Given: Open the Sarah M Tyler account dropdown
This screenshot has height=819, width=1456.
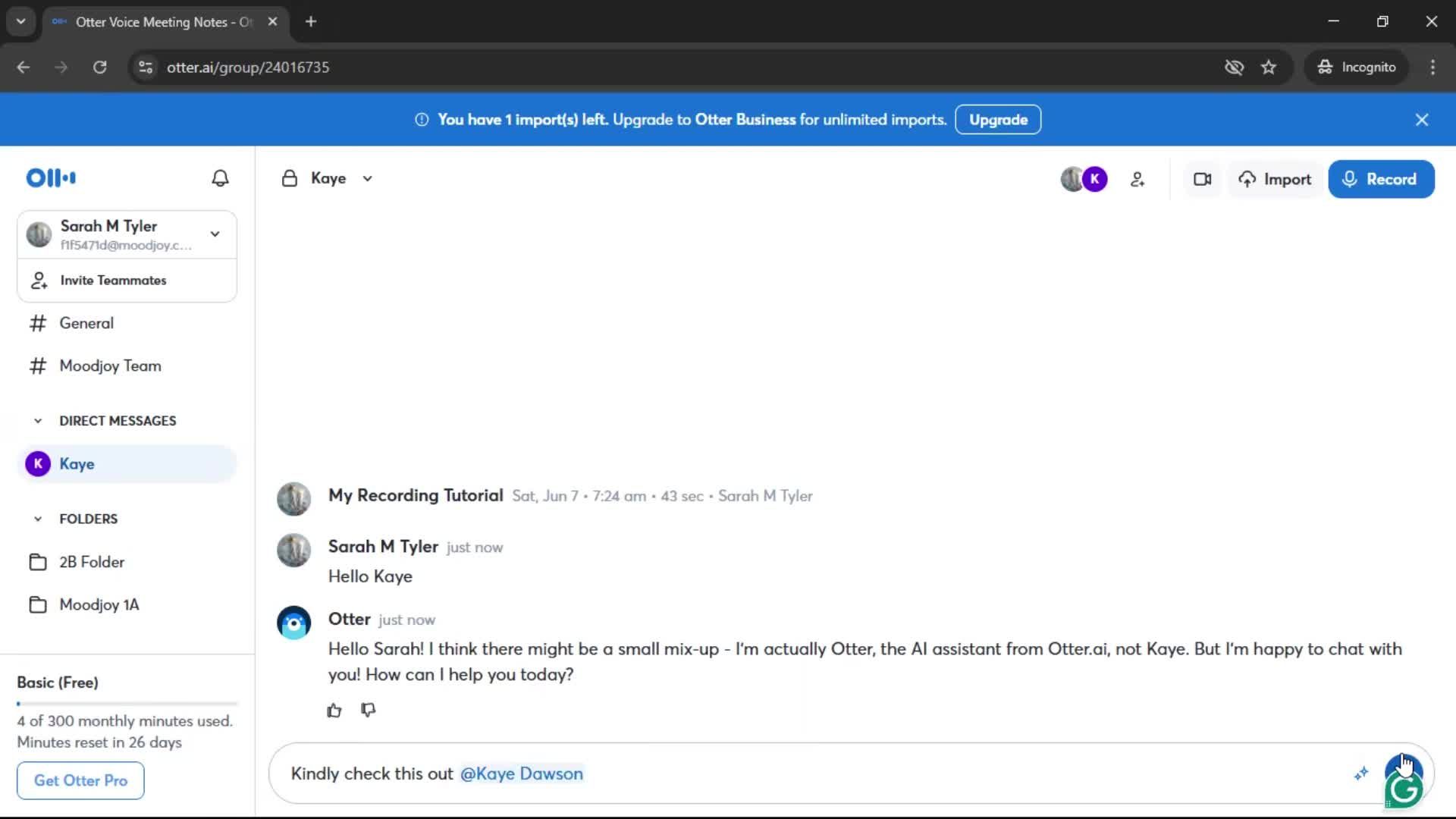Looking at the screenshot, I should pyautogui.click(x=127, y=234).
